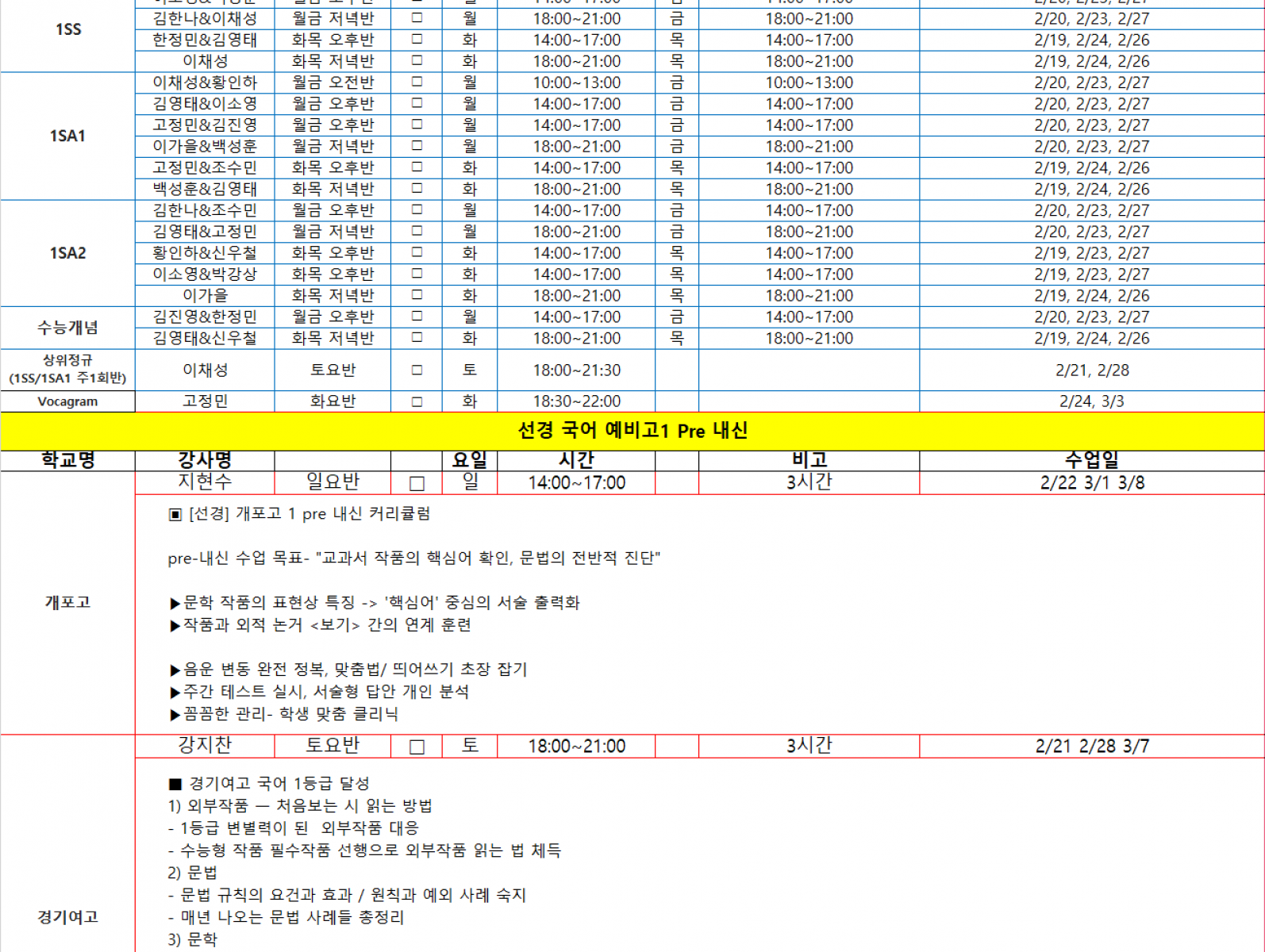The image size is (1265, 952).
Task: Check the 백성훈&김영태 화목 저녁반 box
Action: tap(417, 189)
